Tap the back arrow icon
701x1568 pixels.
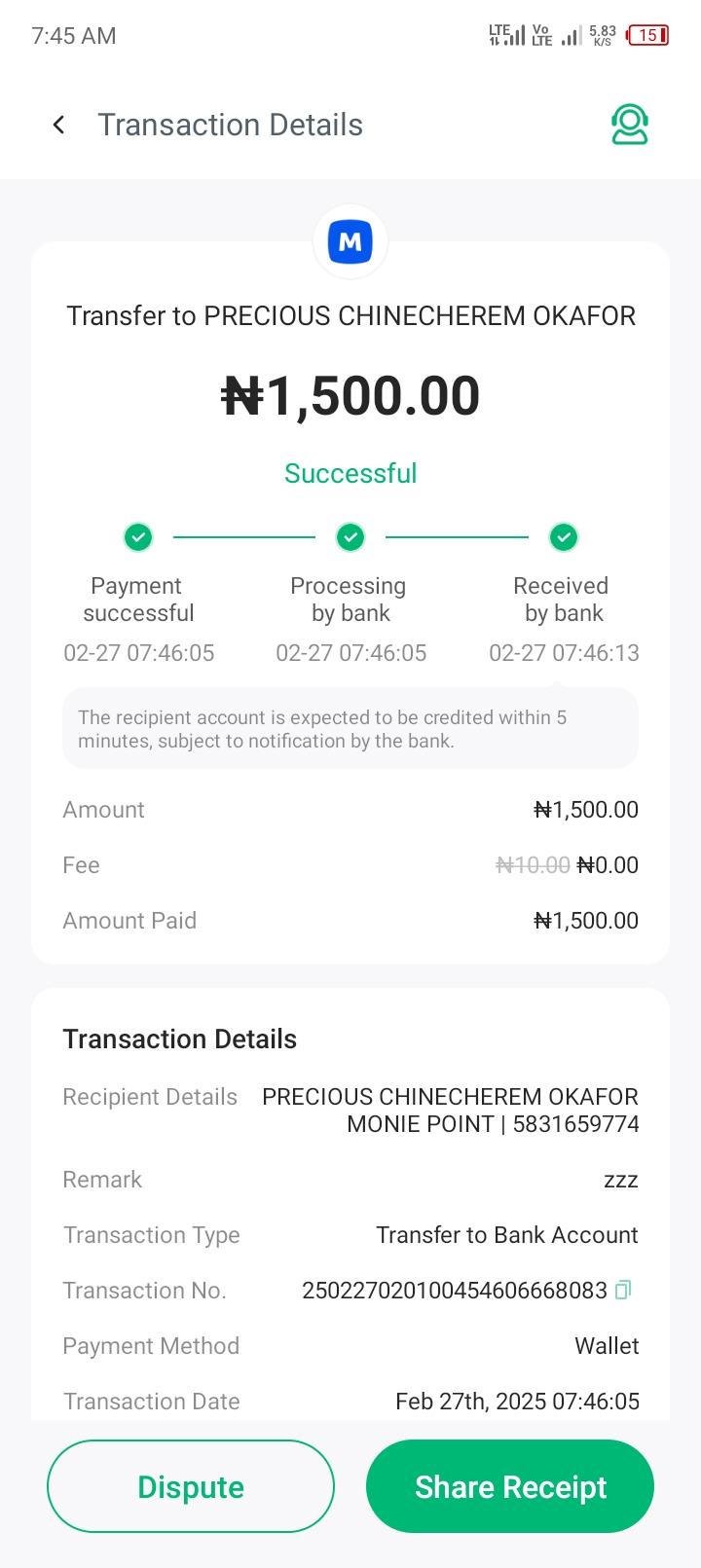pyautogui.click(x=59, y=125)
